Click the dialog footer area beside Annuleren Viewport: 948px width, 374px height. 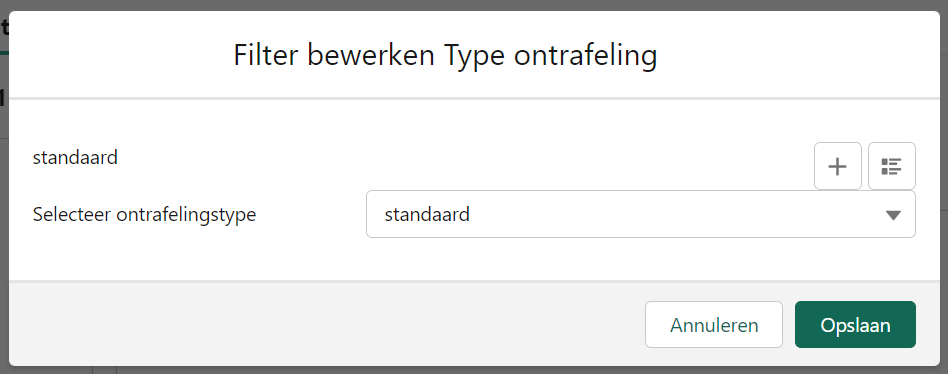[326, 324]
